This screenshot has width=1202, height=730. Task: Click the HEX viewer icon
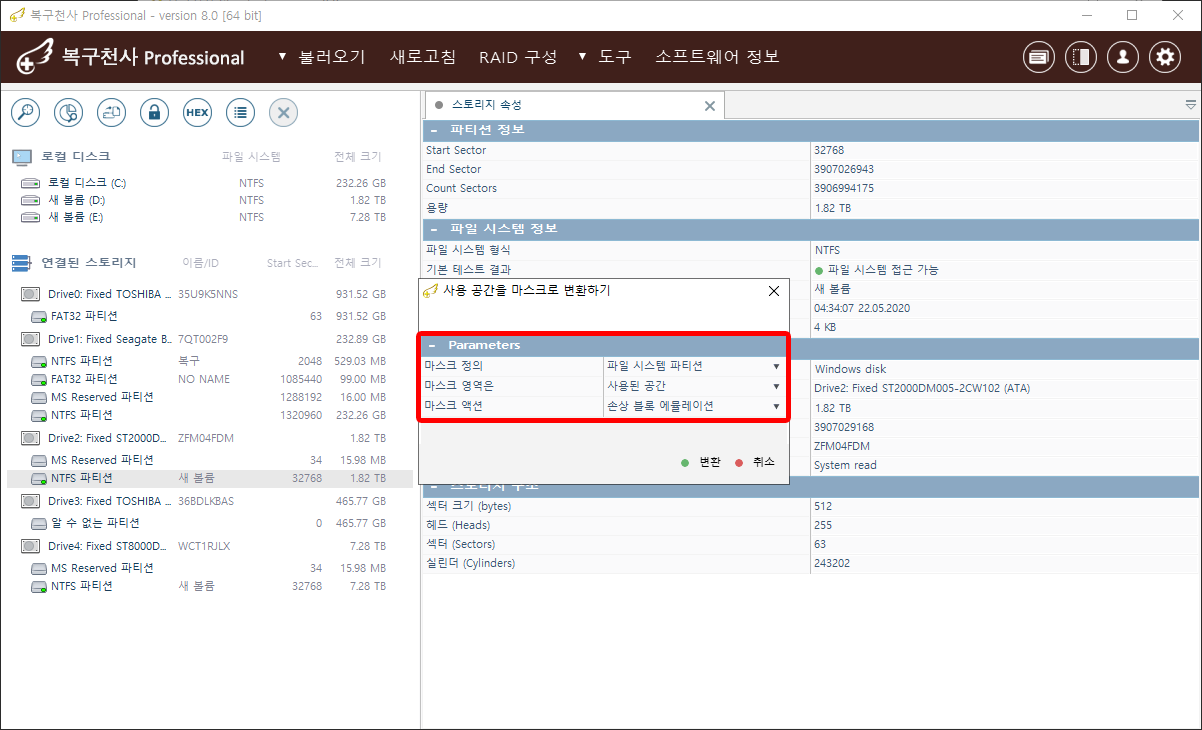coord(197,113)
